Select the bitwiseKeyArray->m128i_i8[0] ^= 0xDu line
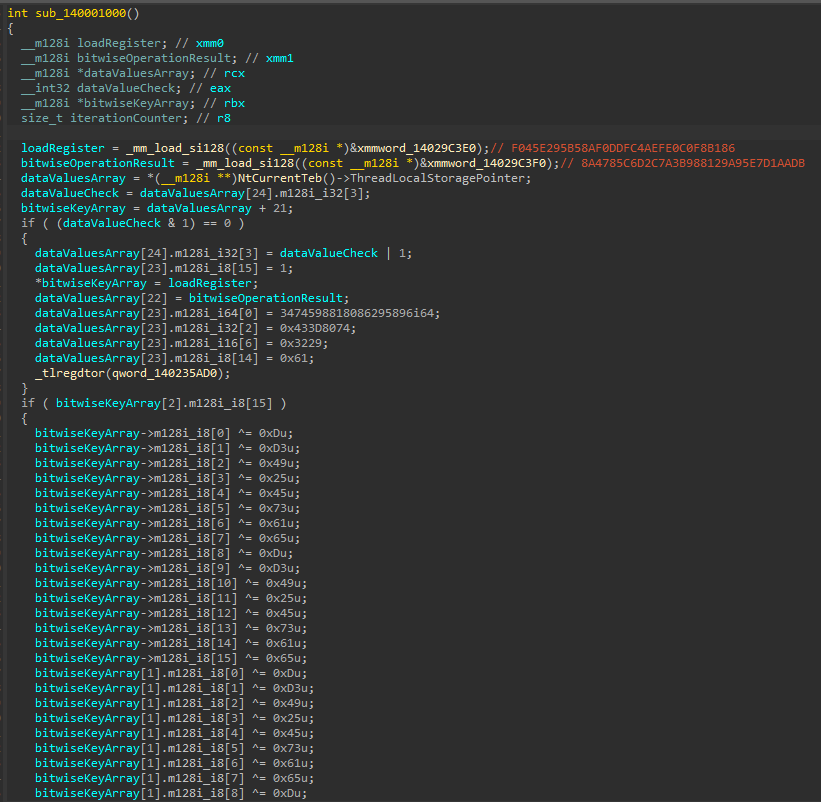821x802 pixels. click(x=164, y=433)
